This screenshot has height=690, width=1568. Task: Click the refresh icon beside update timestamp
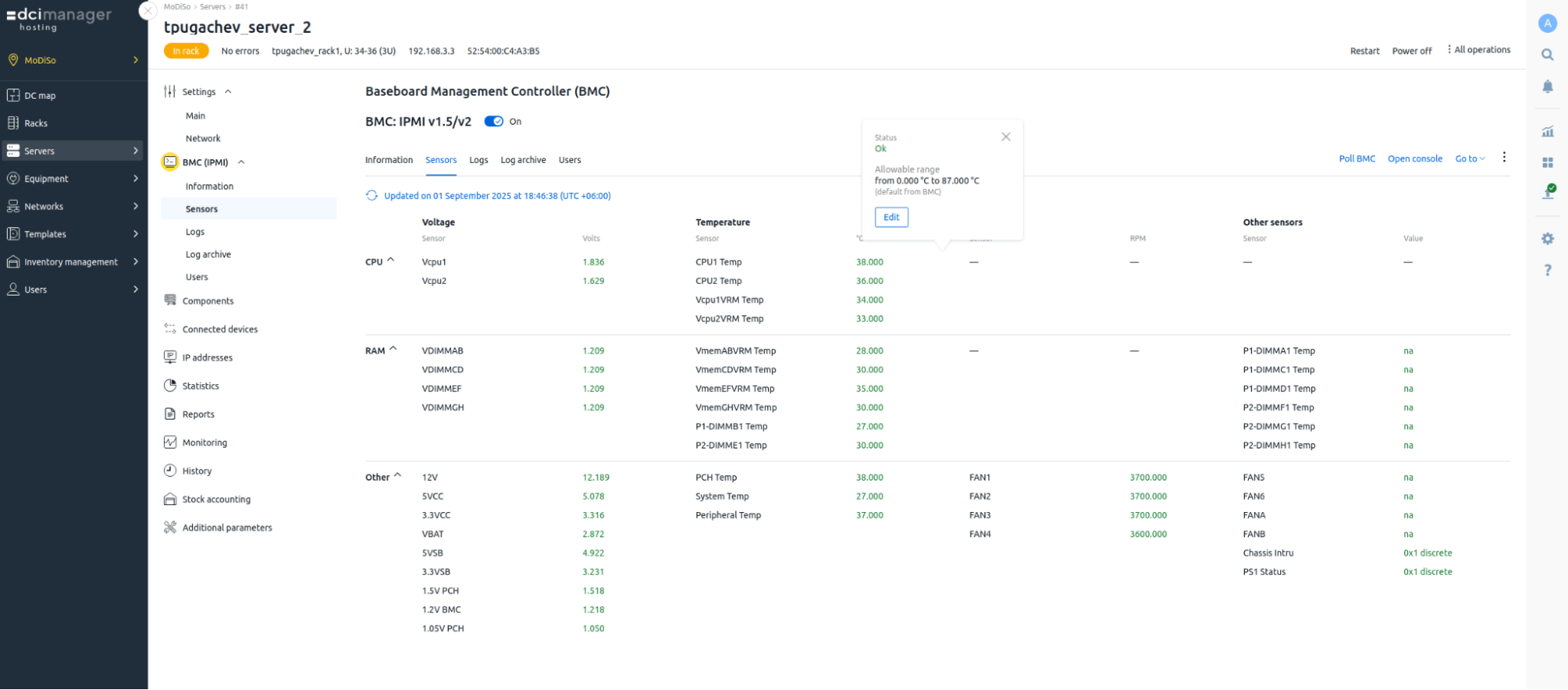pyautogui.click(x=372, y=196)
